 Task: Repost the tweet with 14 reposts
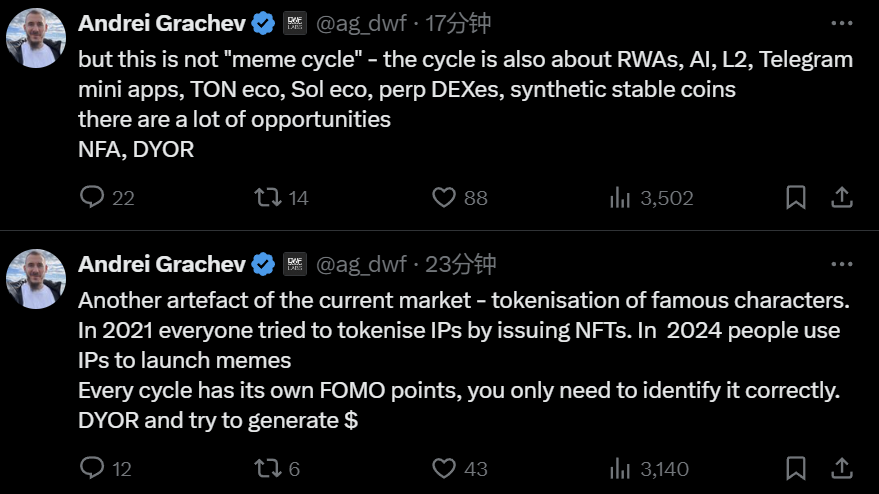click(x=268, y=197)
